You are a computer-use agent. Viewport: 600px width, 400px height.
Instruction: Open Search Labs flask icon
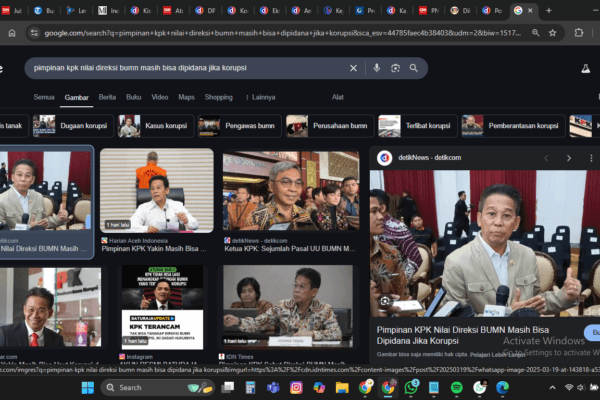(x=585, y=69)
